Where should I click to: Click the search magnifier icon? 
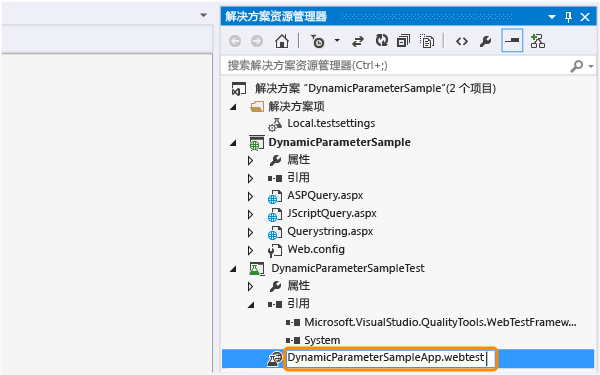pyautogui.click(x=576, y=66)
